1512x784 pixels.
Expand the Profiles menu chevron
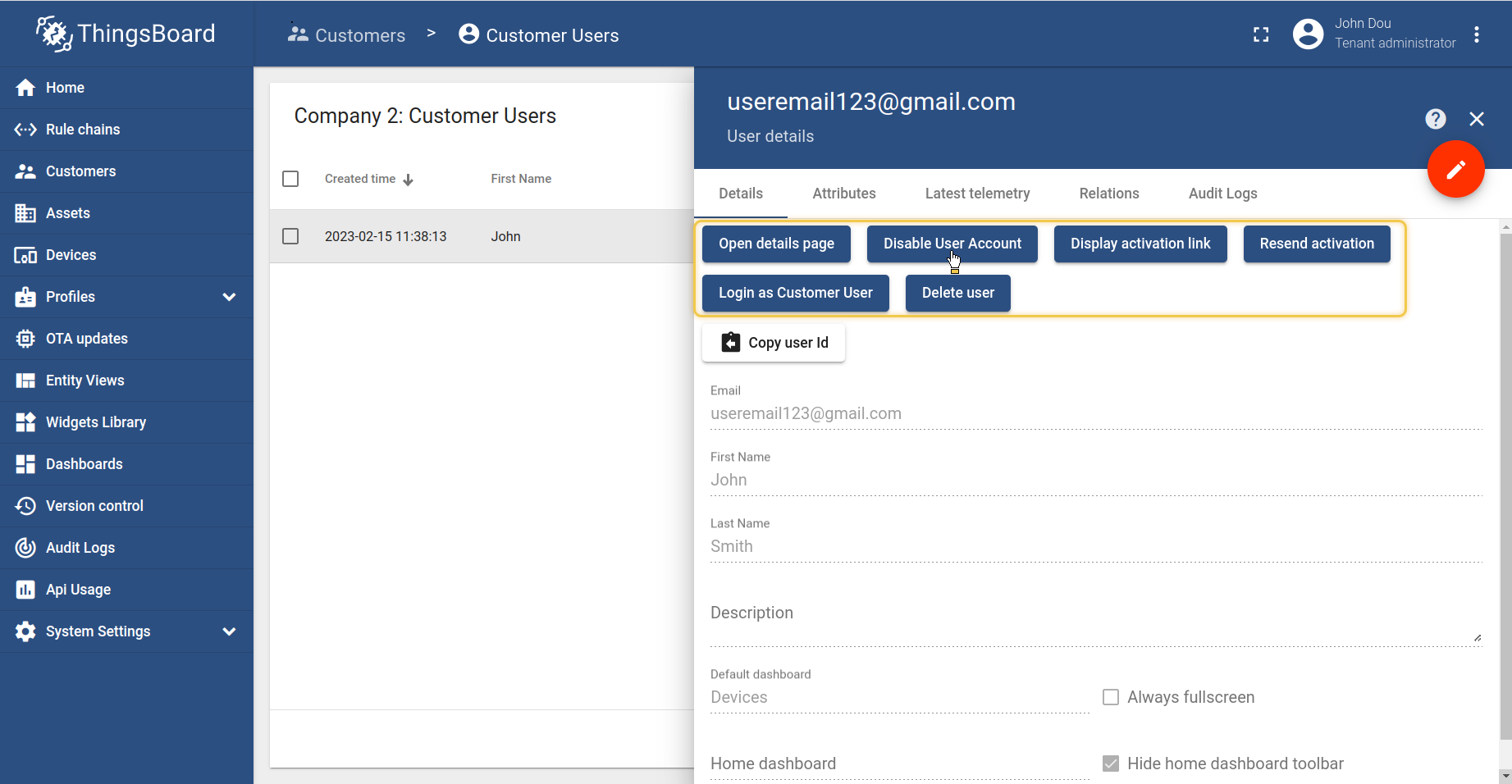pos(229,297)
